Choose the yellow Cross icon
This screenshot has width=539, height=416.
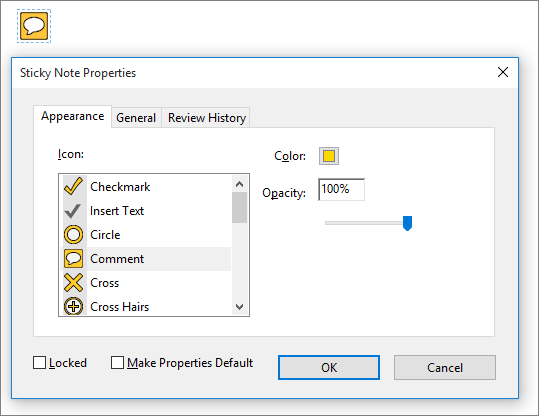[x=74, y=283]
